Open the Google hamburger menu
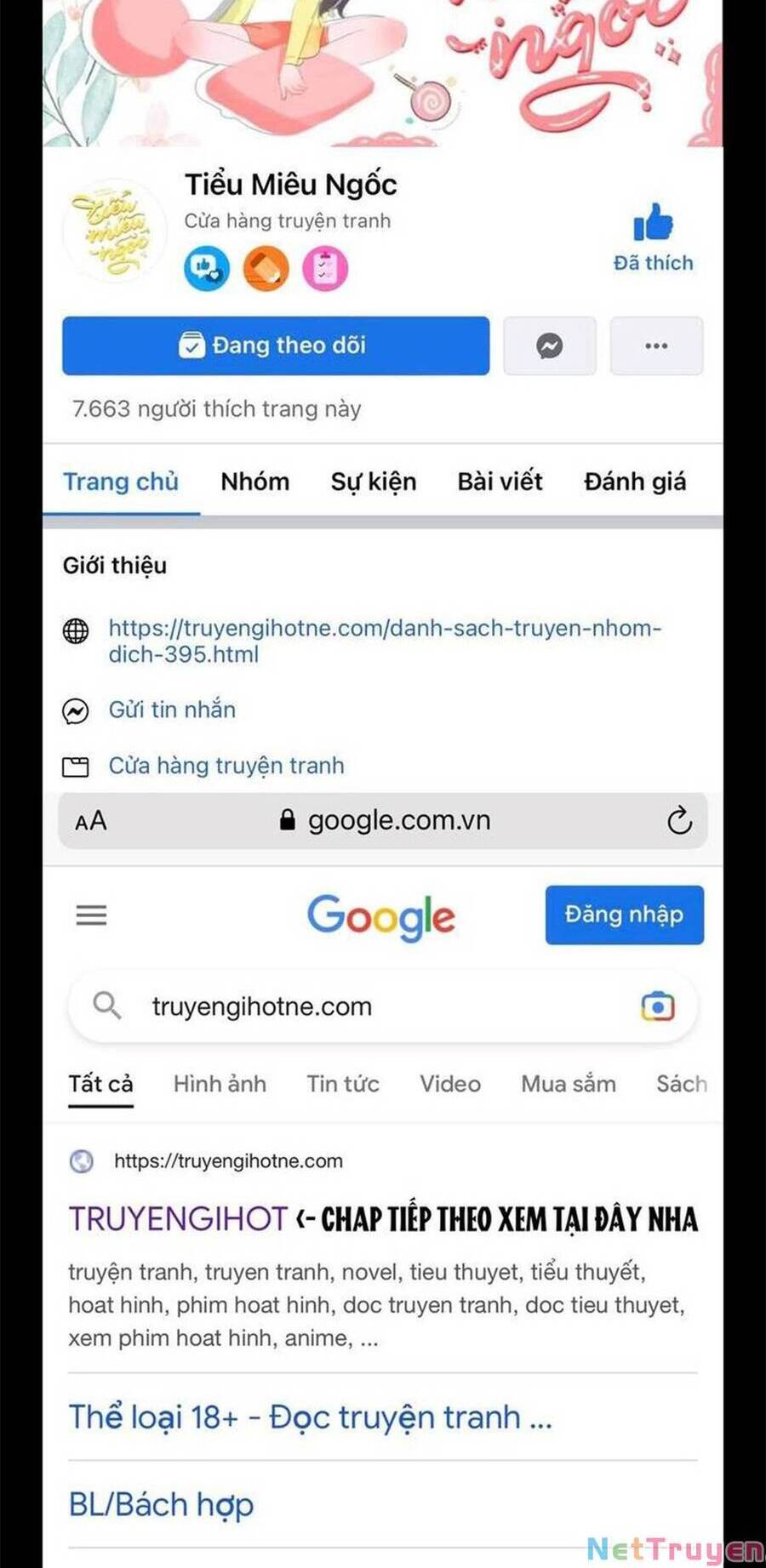Screen dimensions: 766x1568 tap(91, 915)
